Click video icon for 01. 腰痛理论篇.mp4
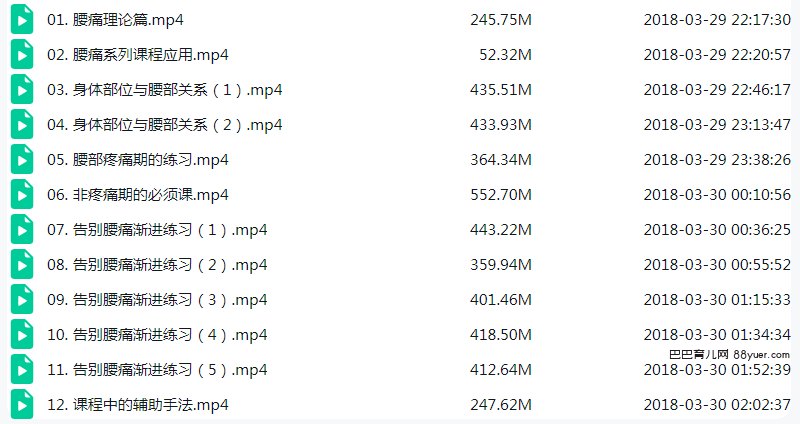Image resolution: width=800 pixels, height=424 pixels. click(x=22, y=19)
